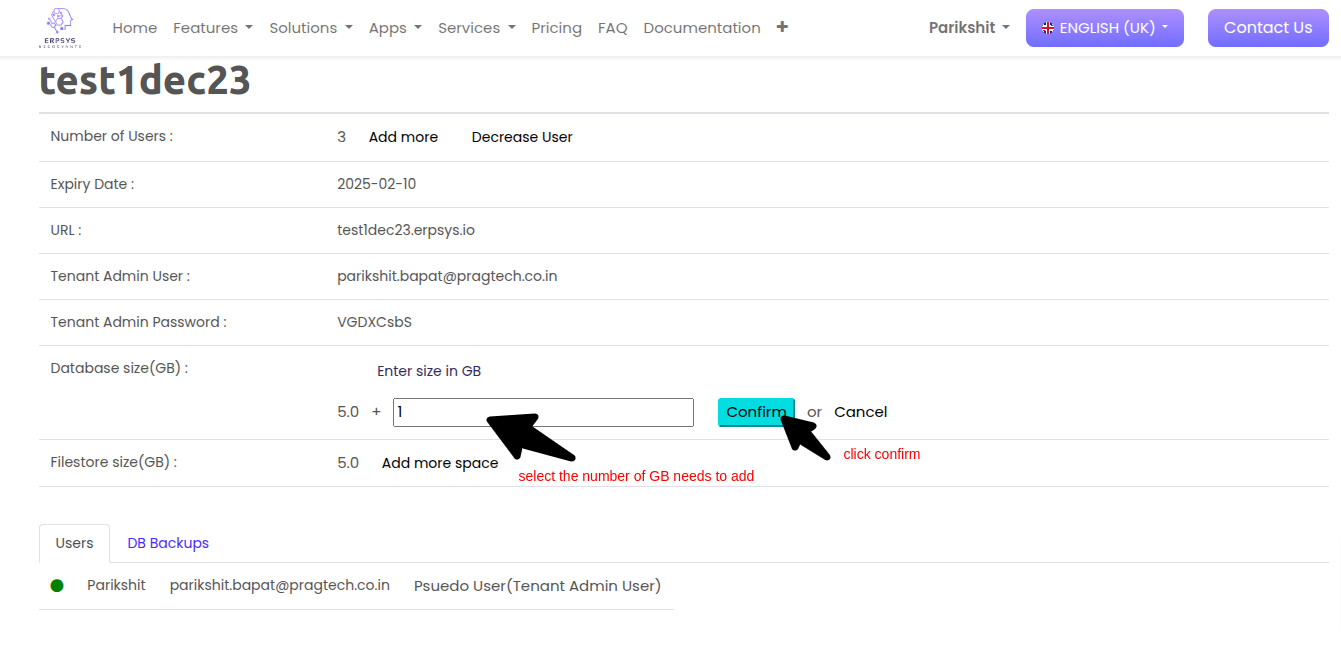Click Add more users link
The image size is (1341, 655).
coord(403,137)
